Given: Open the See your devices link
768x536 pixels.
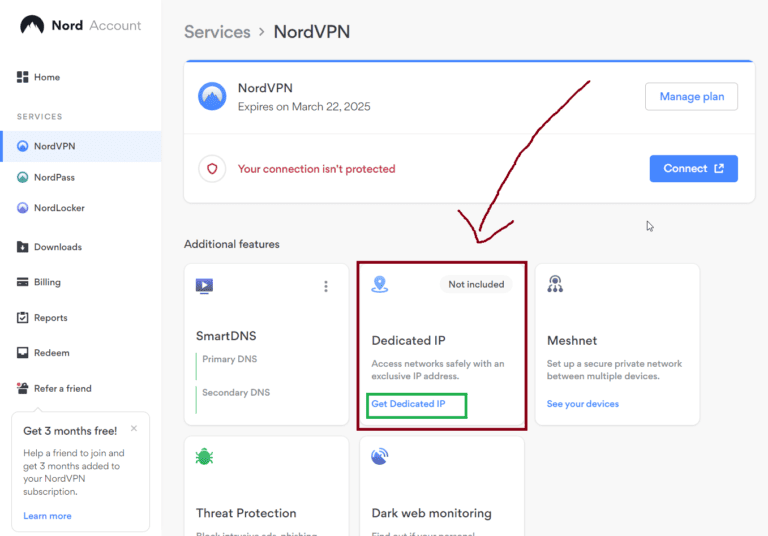Looking at the screenshot, I should (582, 404).
